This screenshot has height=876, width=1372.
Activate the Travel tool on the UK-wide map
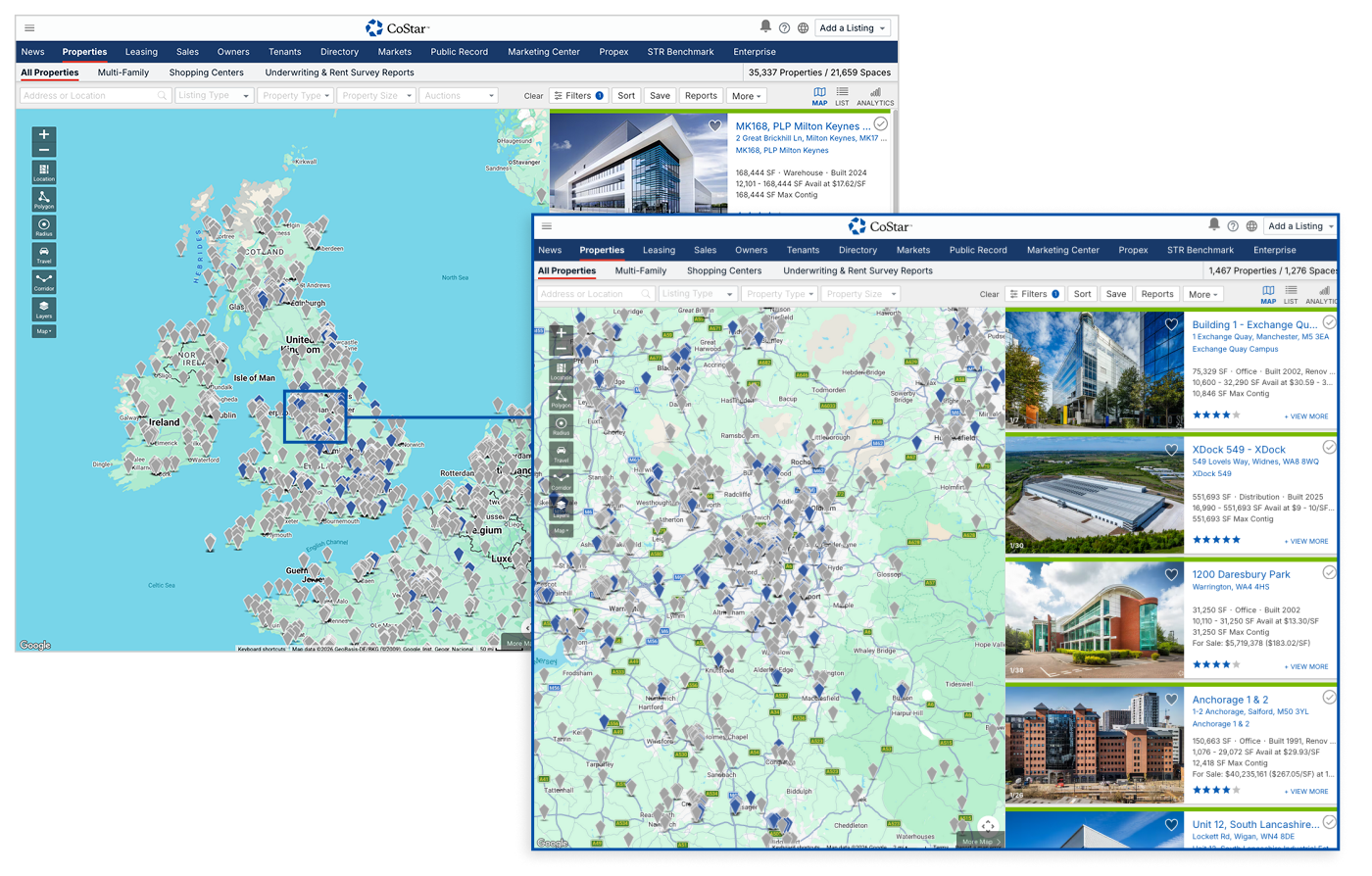(x=44, y=254)
